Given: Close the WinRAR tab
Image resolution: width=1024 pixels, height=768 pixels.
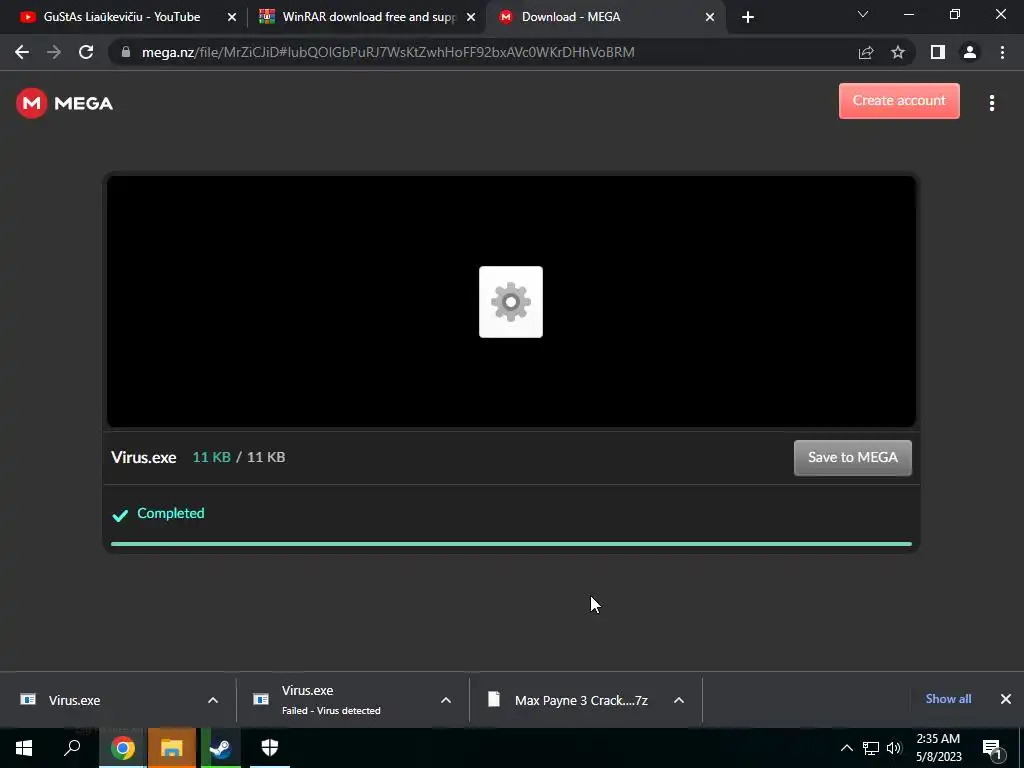Looking at the screenshot, I should tap(471, 17).
